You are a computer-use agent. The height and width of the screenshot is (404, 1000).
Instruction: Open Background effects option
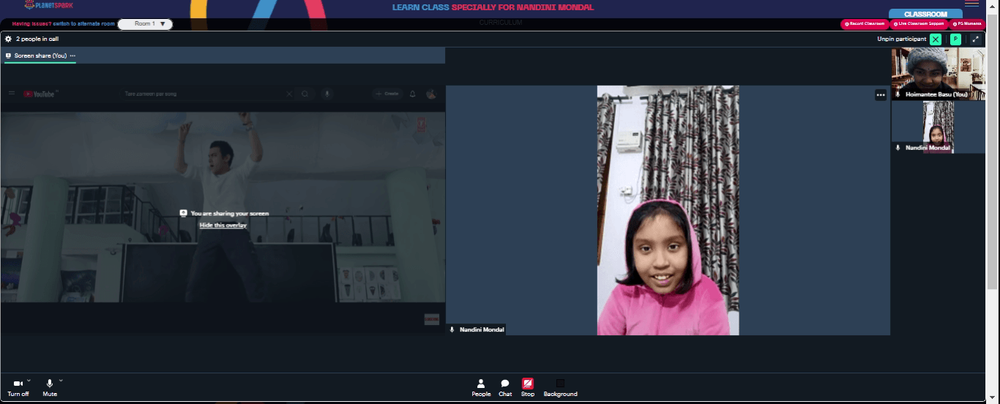[560, 387]
